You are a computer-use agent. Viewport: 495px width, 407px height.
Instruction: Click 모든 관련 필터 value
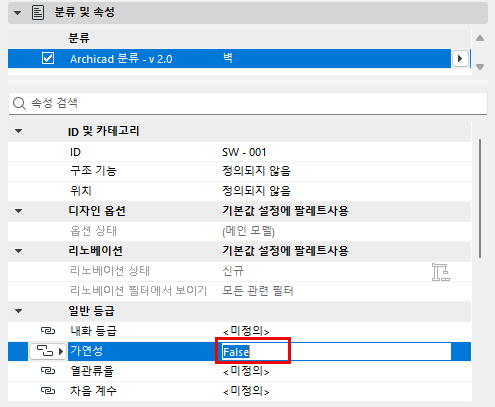pyautogui.click(x=258, y=291)
